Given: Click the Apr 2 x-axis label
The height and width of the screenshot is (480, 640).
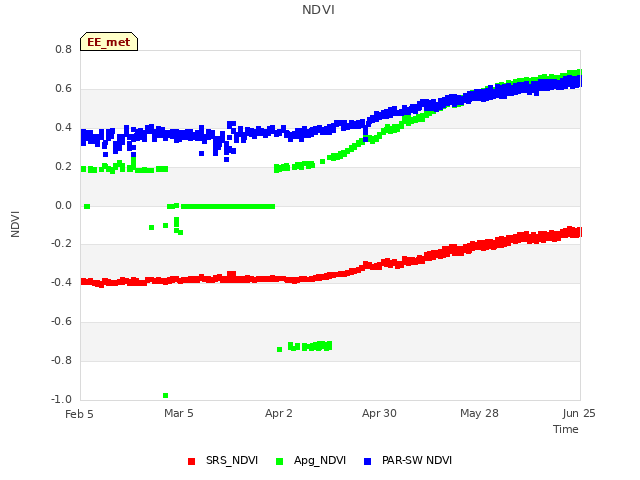Looking at the screenshot, I should [x=279, y=413].
